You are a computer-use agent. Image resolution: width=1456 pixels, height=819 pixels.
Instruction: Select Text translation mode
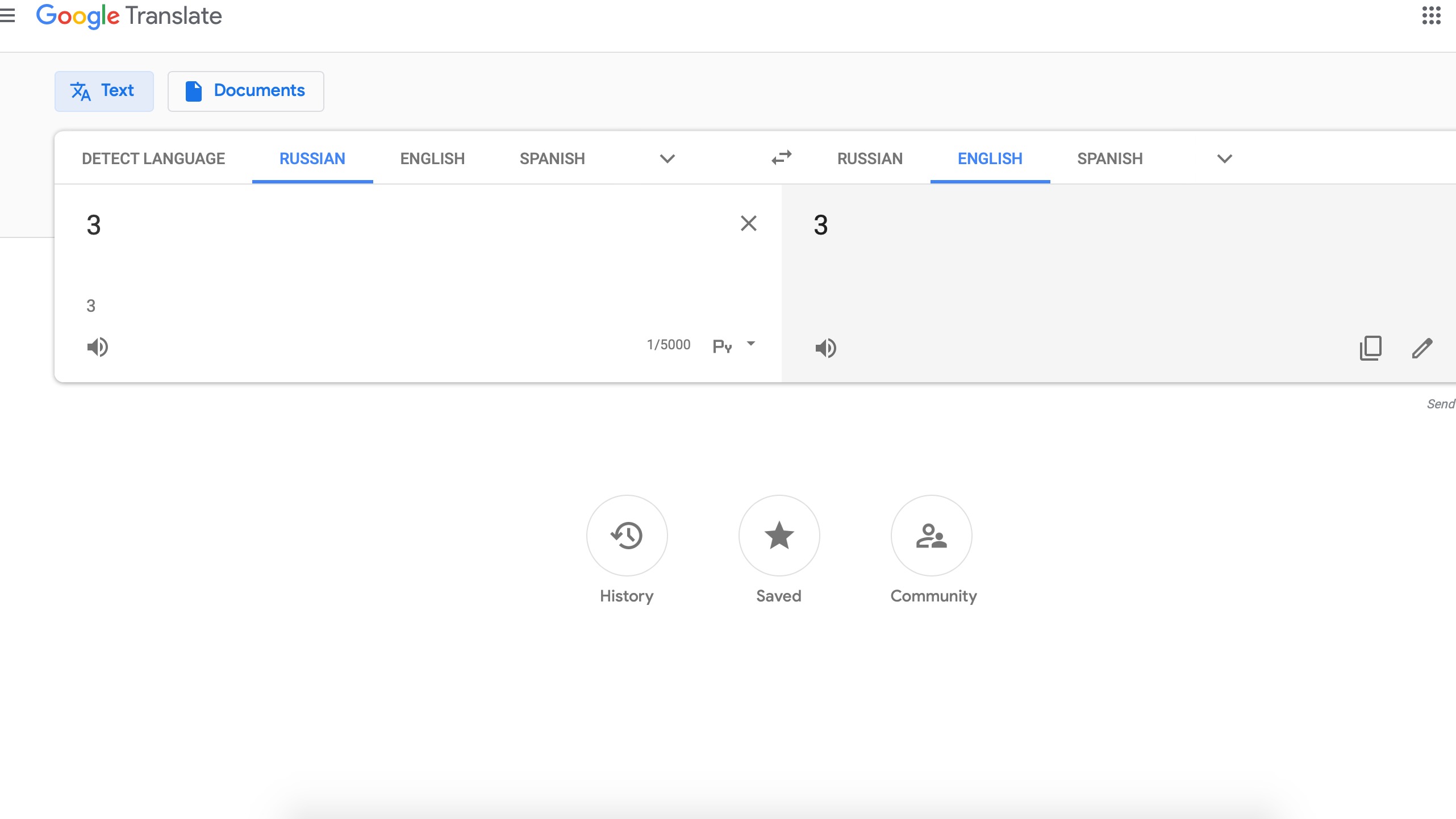104,91
